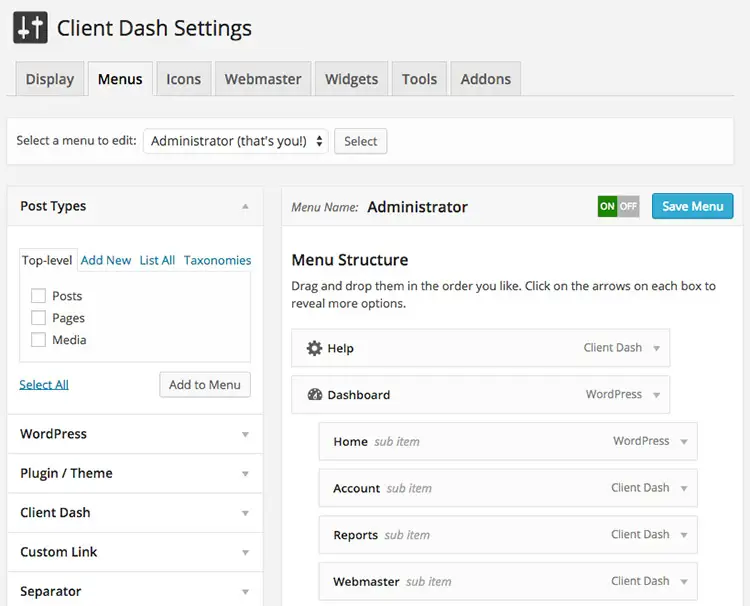Click the Add to Menu button
750x606 pixels.
point(205,385)
